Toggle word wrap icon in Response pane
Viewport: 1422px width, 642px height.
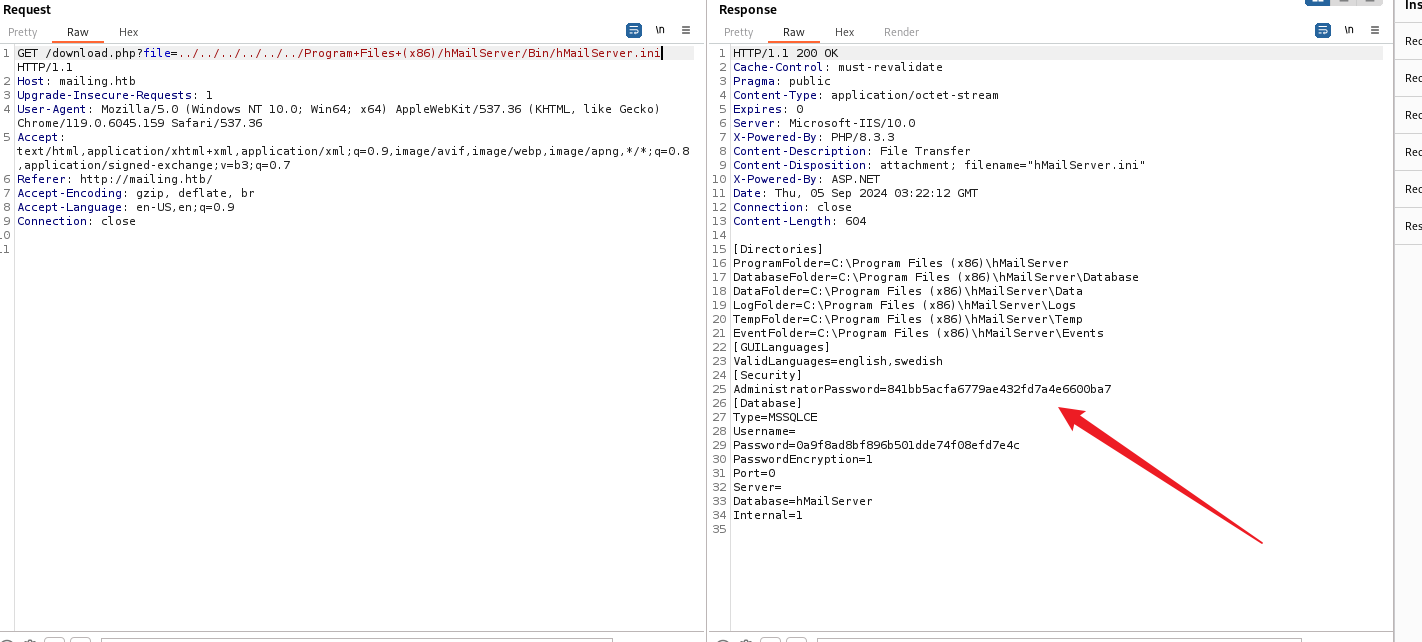[x=1323, y=30]
